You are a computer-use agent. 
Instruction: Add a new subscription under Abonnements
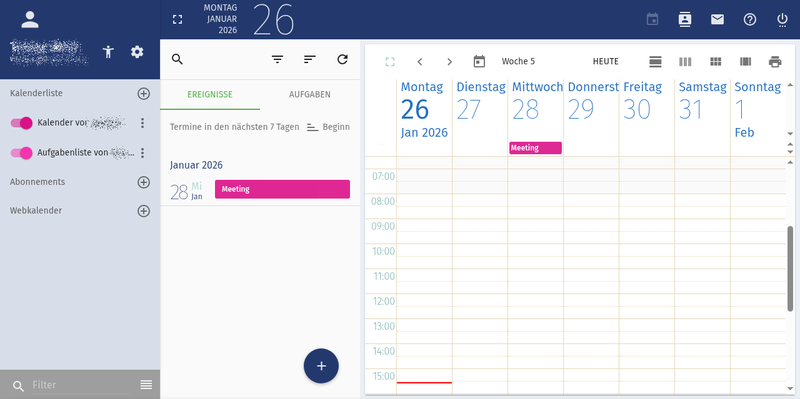click(x=144, y=182)
